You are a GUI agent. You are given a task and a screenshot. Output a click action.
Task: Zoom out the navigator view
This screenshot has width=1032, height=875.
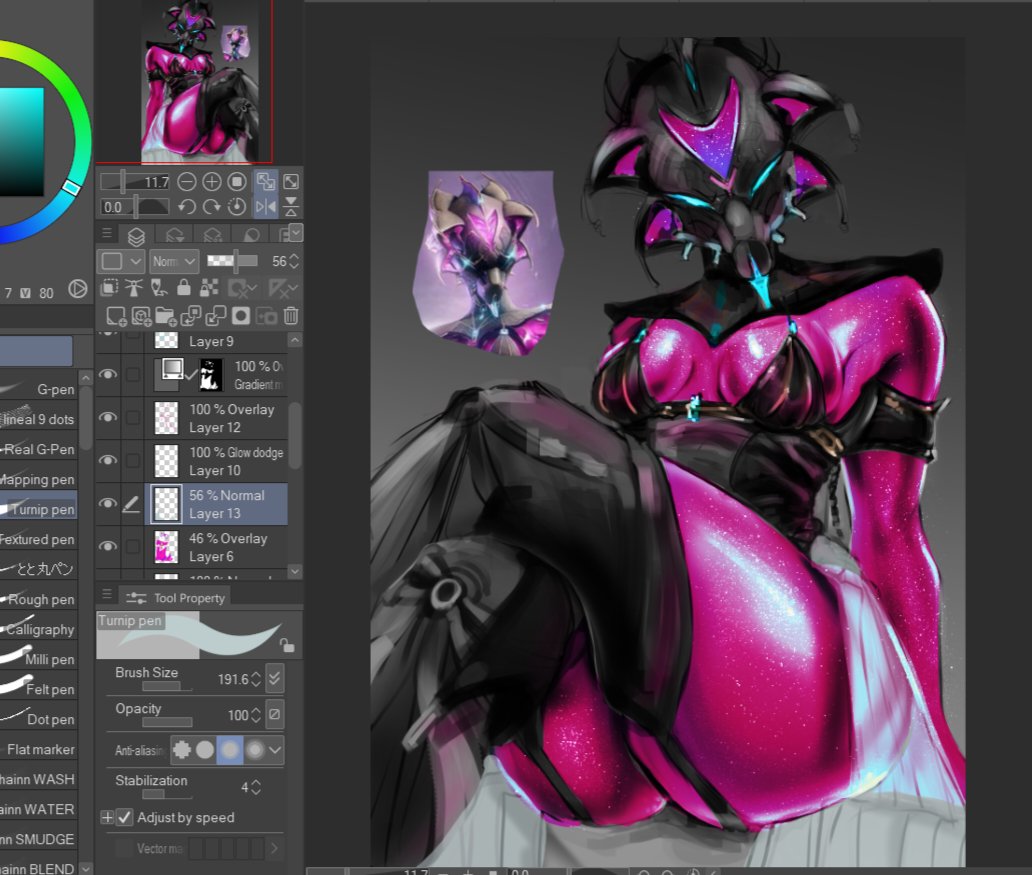(186, 182)
